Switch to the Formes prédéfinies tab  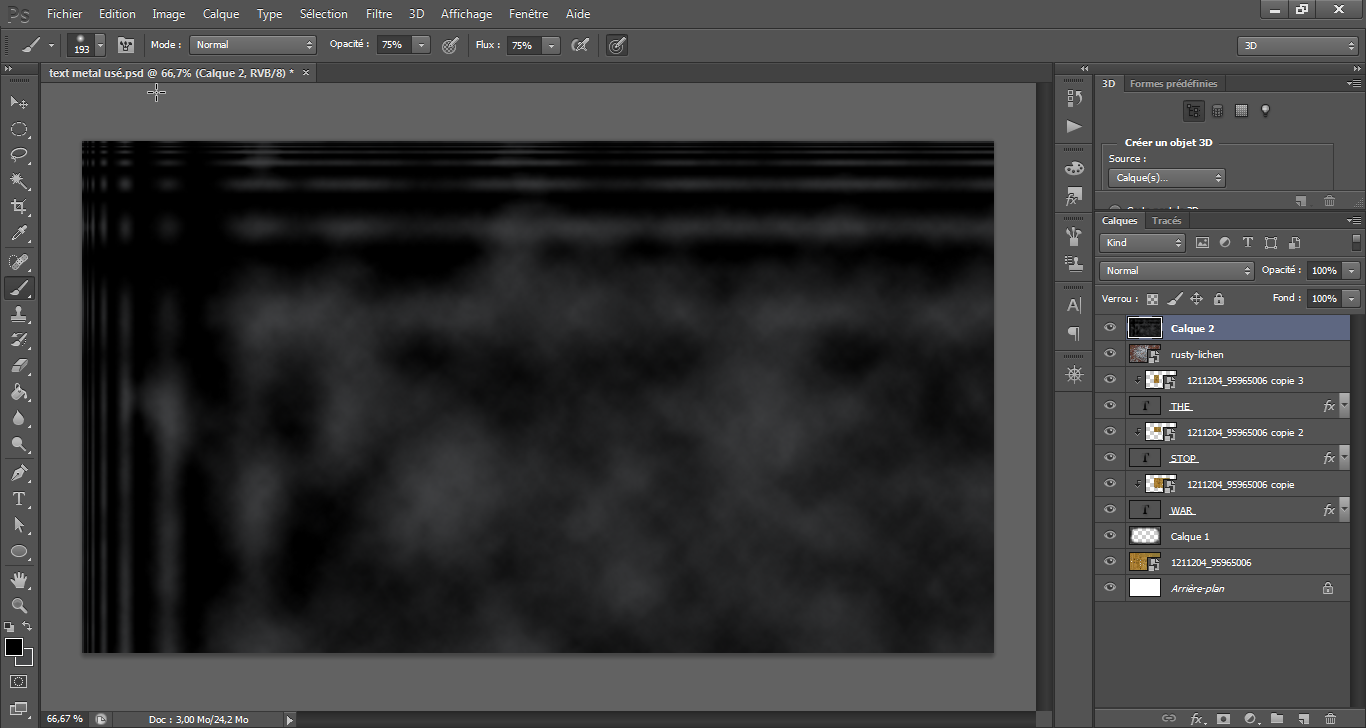click(x=1173, y=84)
